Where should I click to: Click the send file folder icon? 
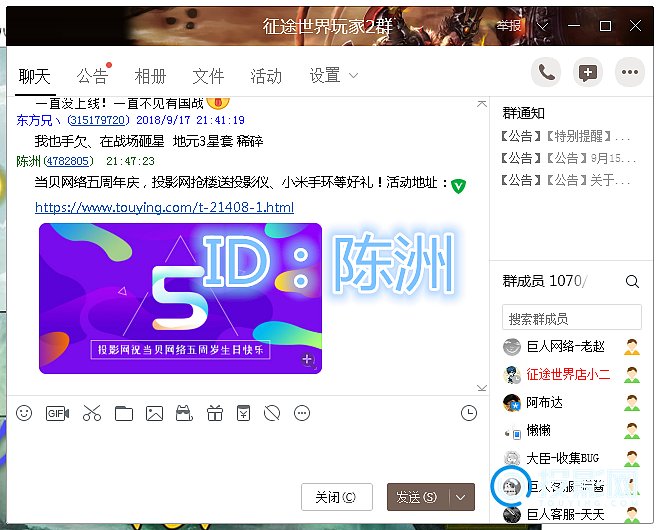(123, 413)
